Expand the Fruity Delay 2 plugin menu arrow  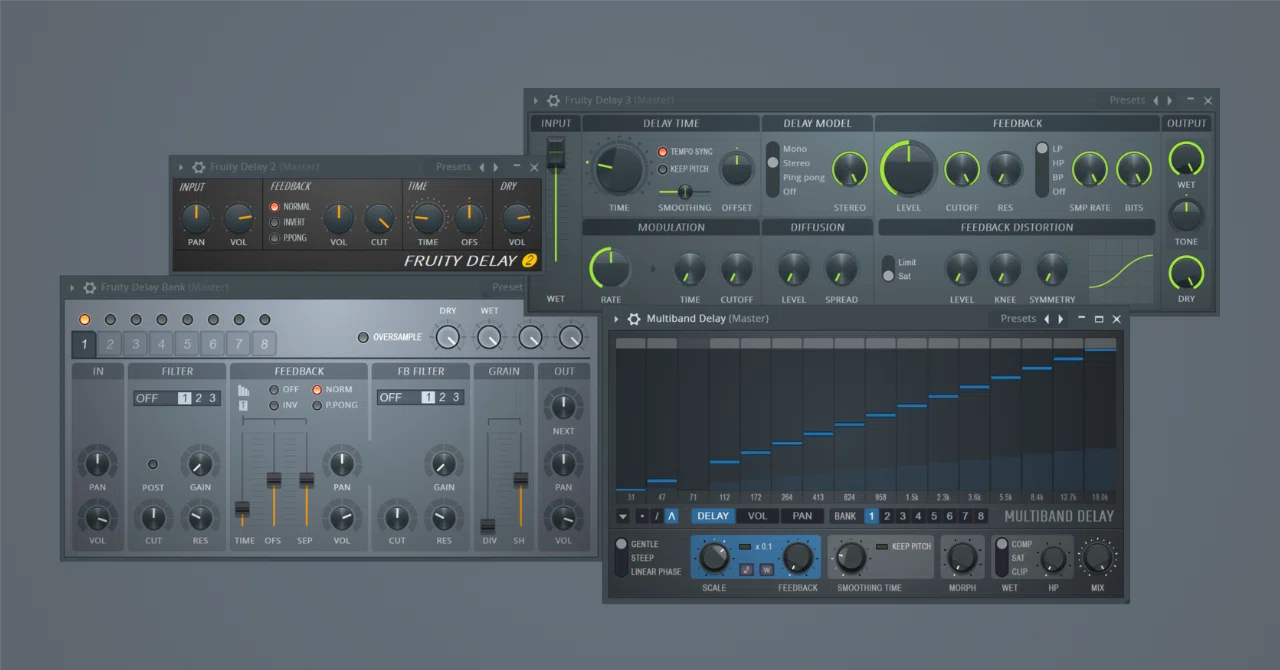(182, 167)
